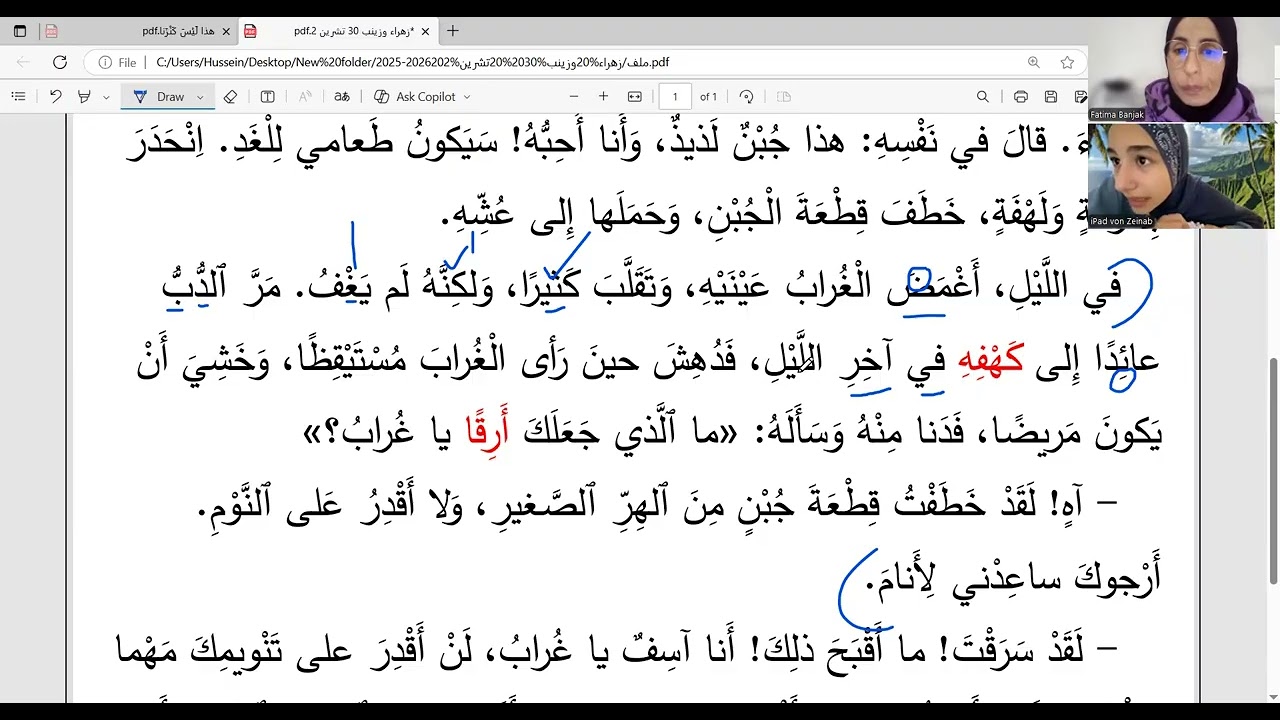Click the scrollbar down arrow
This screenshot has height=720, width=1280.
pos(1273,696)
